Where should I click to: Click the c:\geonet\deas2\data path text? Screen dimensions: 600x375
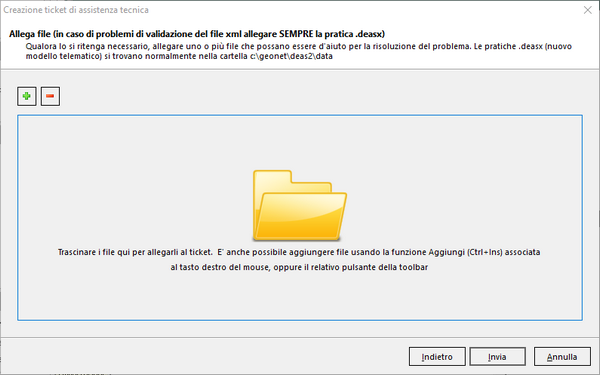pyautogui.click(x=291, y=56)
